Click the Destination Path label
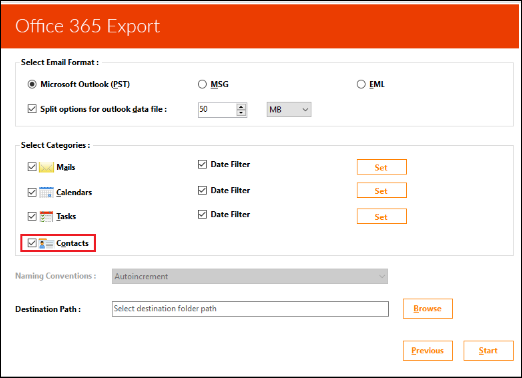 48,309
